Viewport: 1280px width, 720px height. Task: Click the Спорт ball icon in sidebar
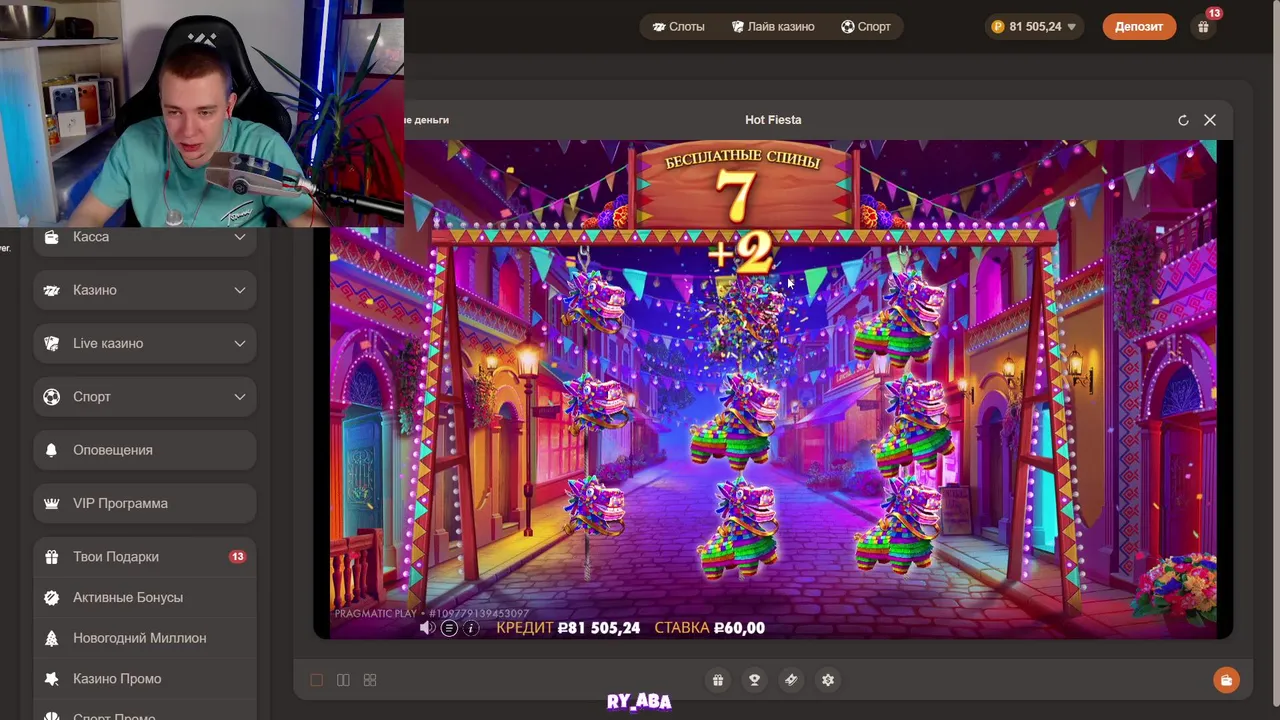52,397
